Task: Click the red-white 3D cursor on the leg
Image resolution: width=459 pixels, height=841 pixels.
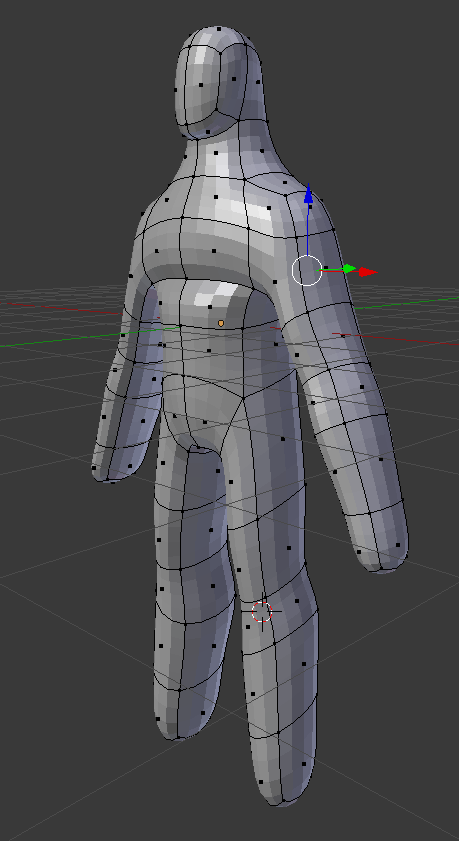Action: (x=262, y=611)
